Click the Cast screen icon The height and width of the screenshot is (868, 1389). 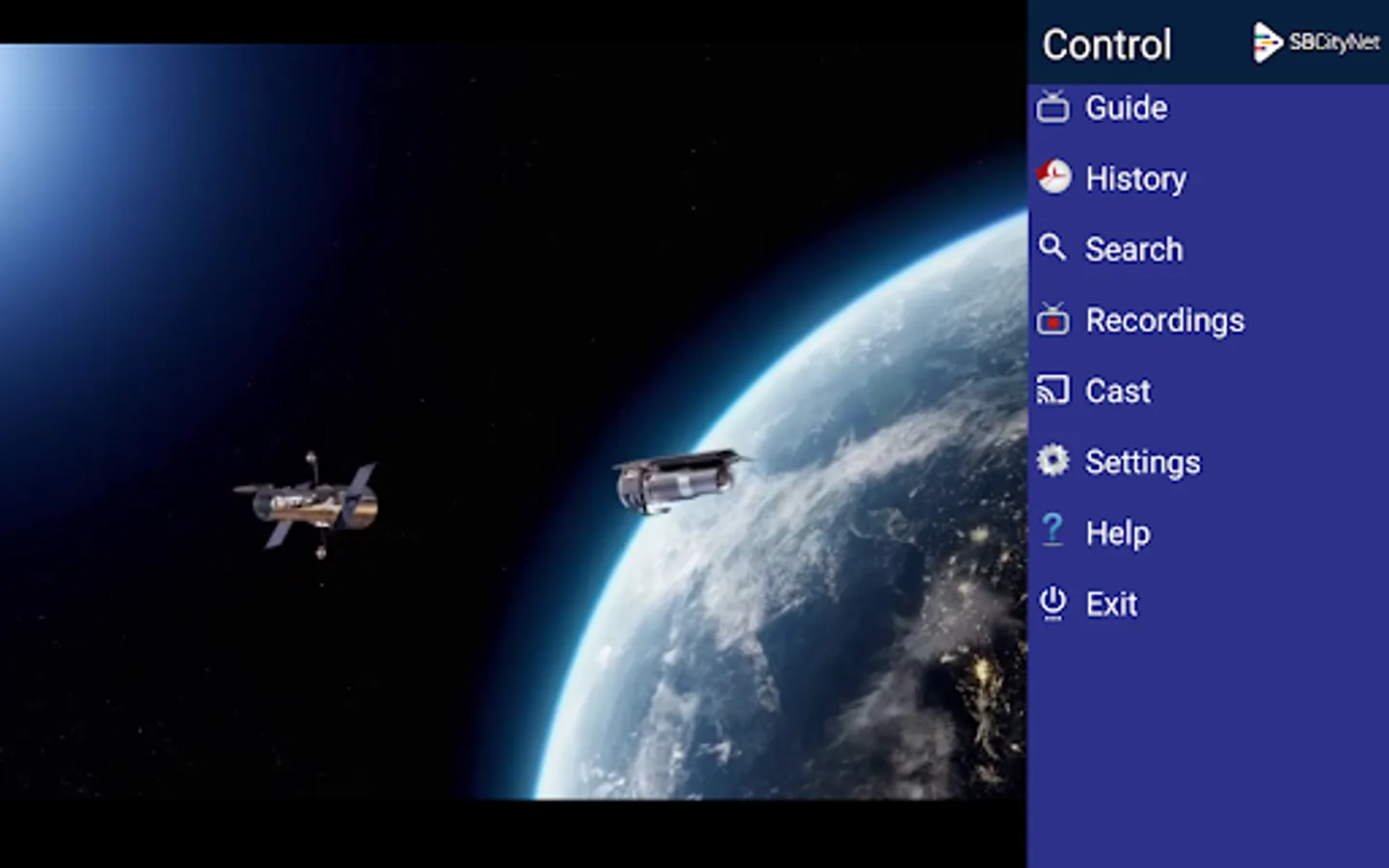click(x=1052, y=390)
